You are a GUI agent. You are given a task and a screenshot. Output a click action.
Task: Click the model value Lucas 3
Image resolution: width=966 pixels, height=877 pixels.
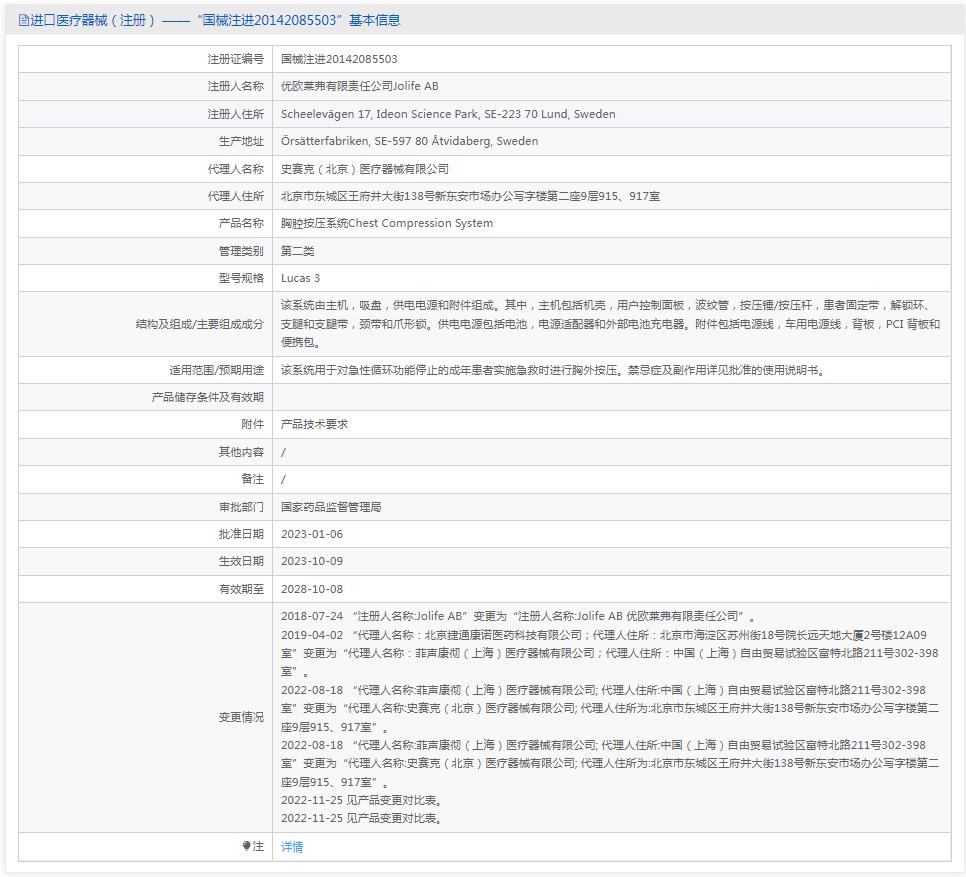[x=301, y=278]
